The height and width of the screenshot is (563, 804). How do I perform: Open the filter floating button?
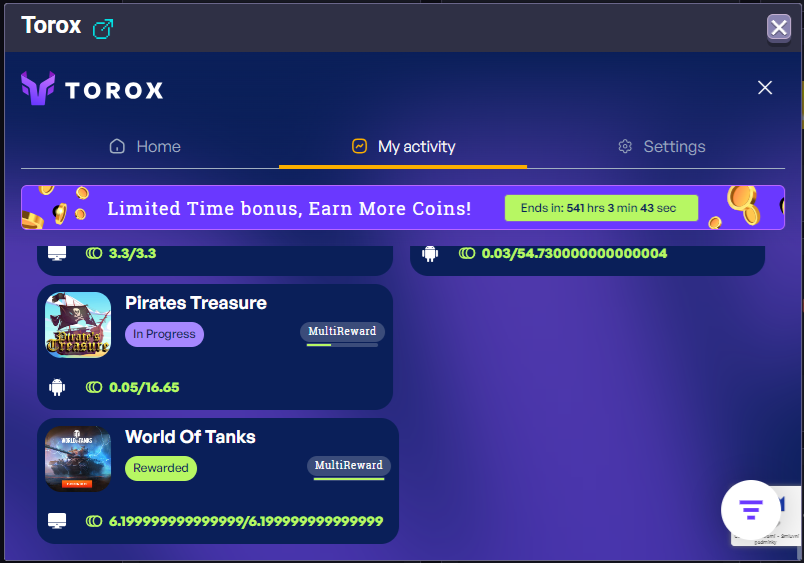click(750, 510)
